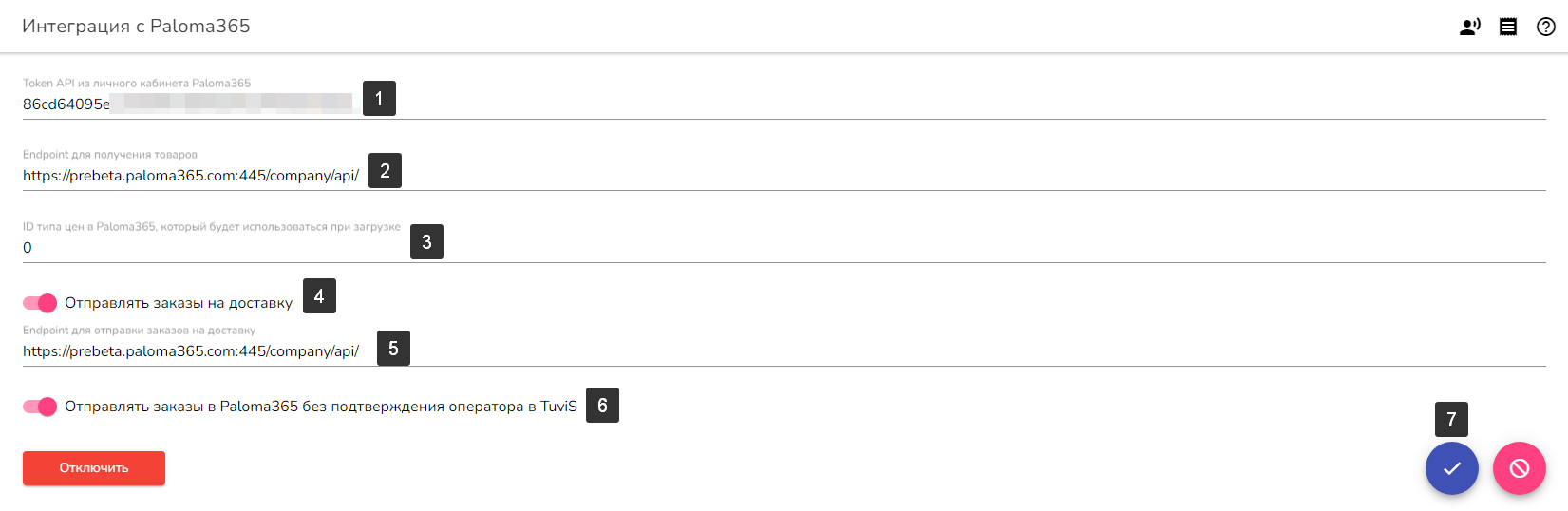Open the help question mark icon
The image size is (1568, 511).
[x=1546, y=27]
